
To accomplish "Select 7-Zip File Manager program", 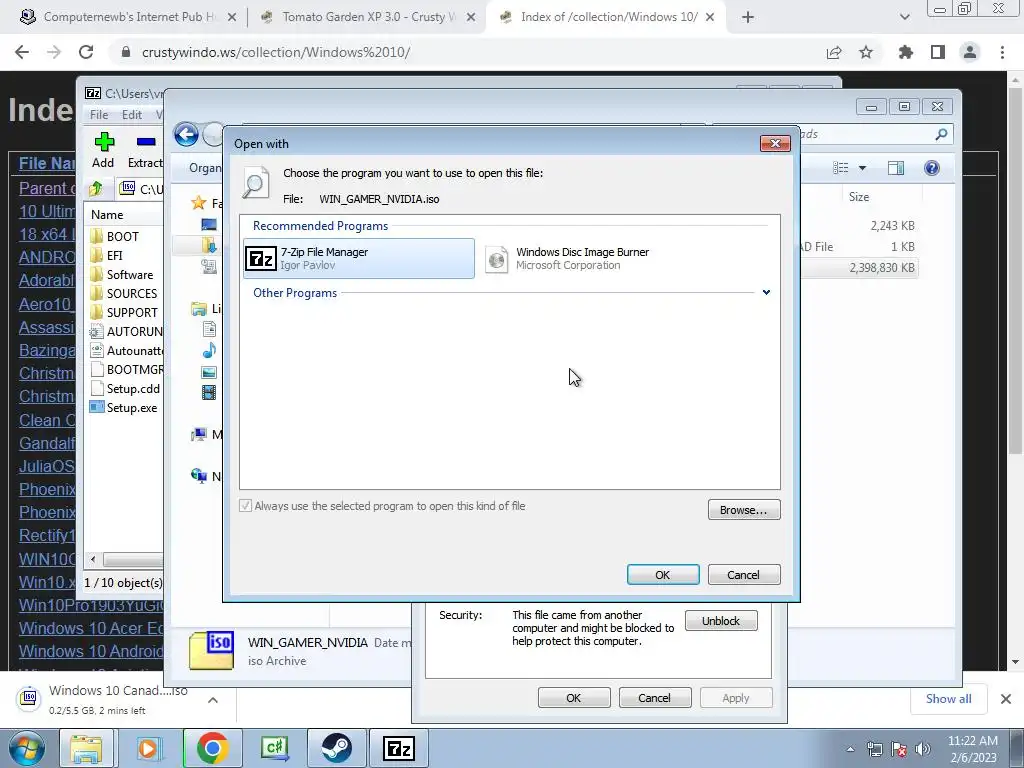I will click(359, 259).
